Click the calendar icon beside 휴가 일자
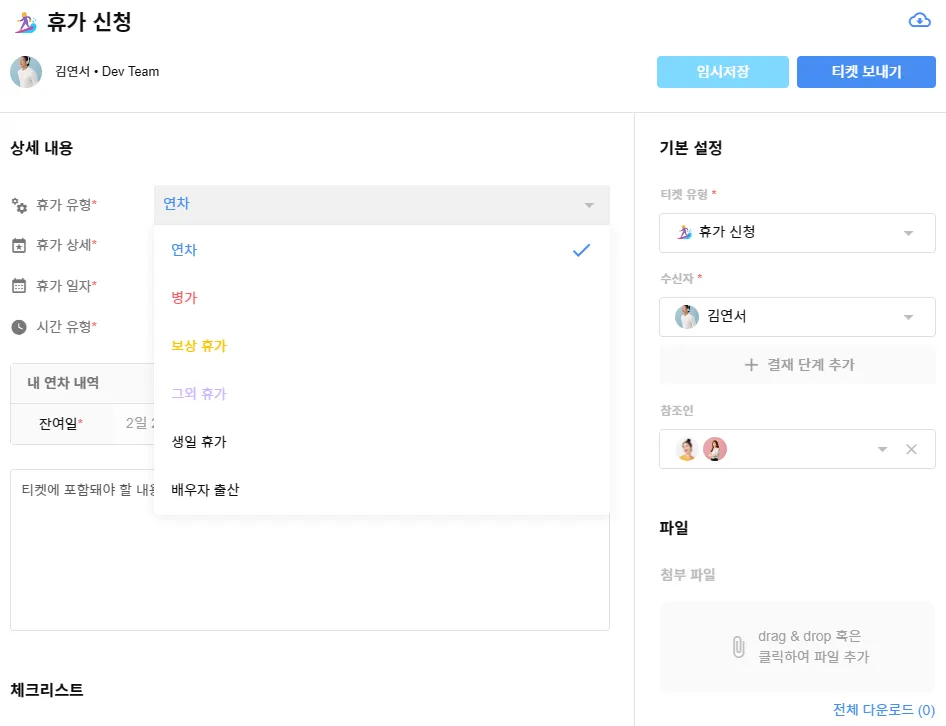The height and width of the screenshot is (726, 946). (x=19, y=286)
